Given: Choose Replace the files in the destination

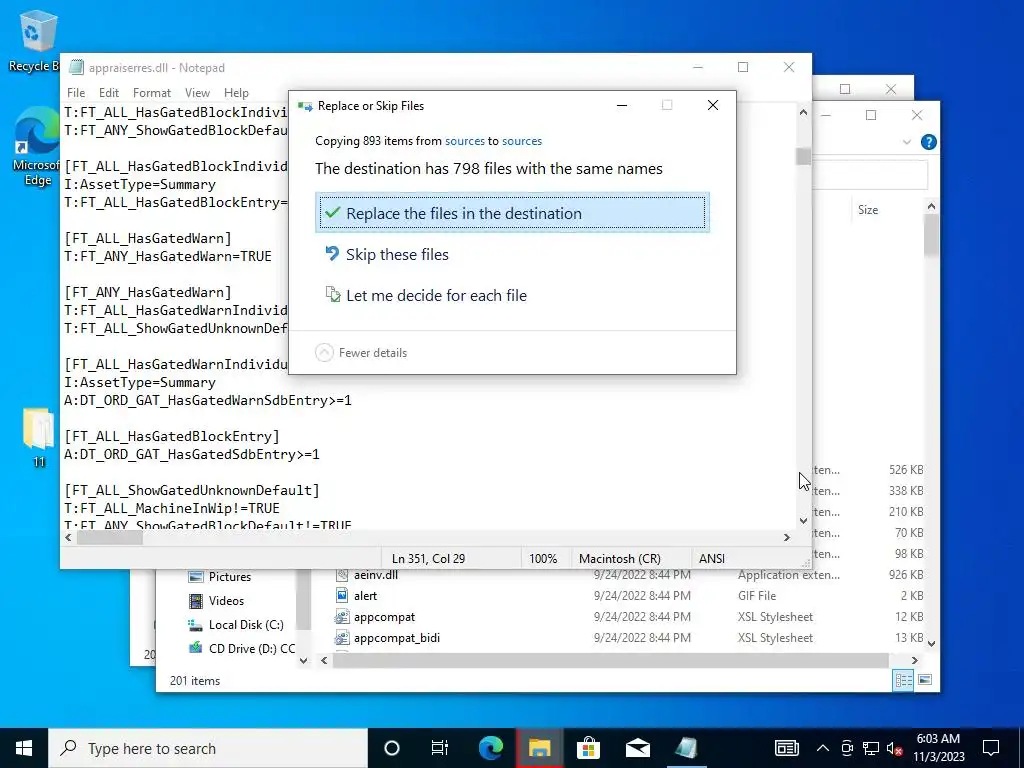Looking at the screenshot, I should coord(513,213).
